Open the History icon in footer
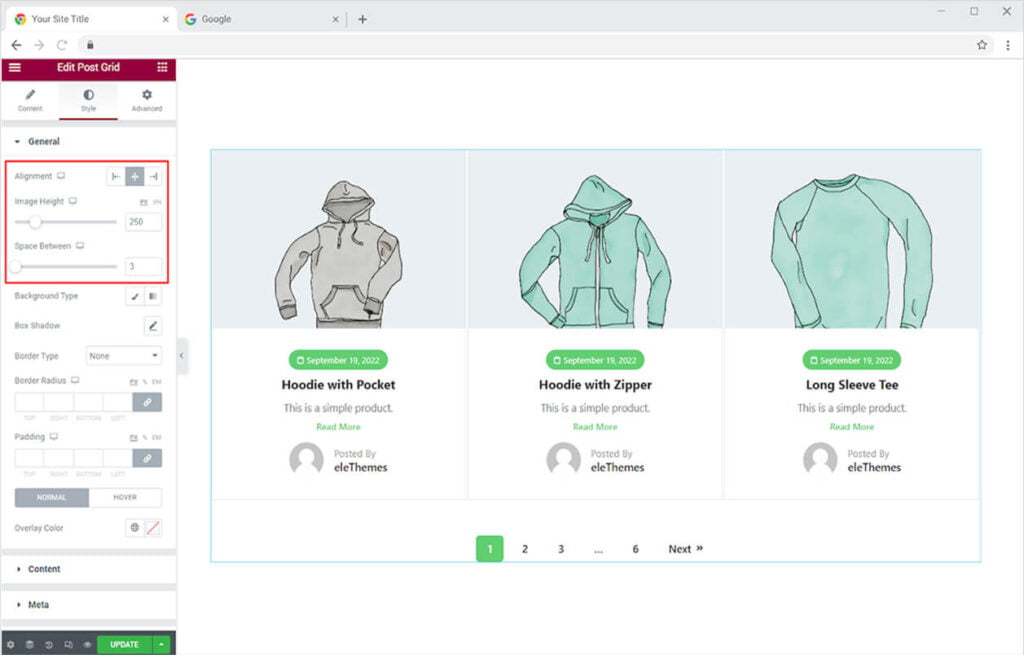Screen dimensions: 1024x655 pos(48,645)
